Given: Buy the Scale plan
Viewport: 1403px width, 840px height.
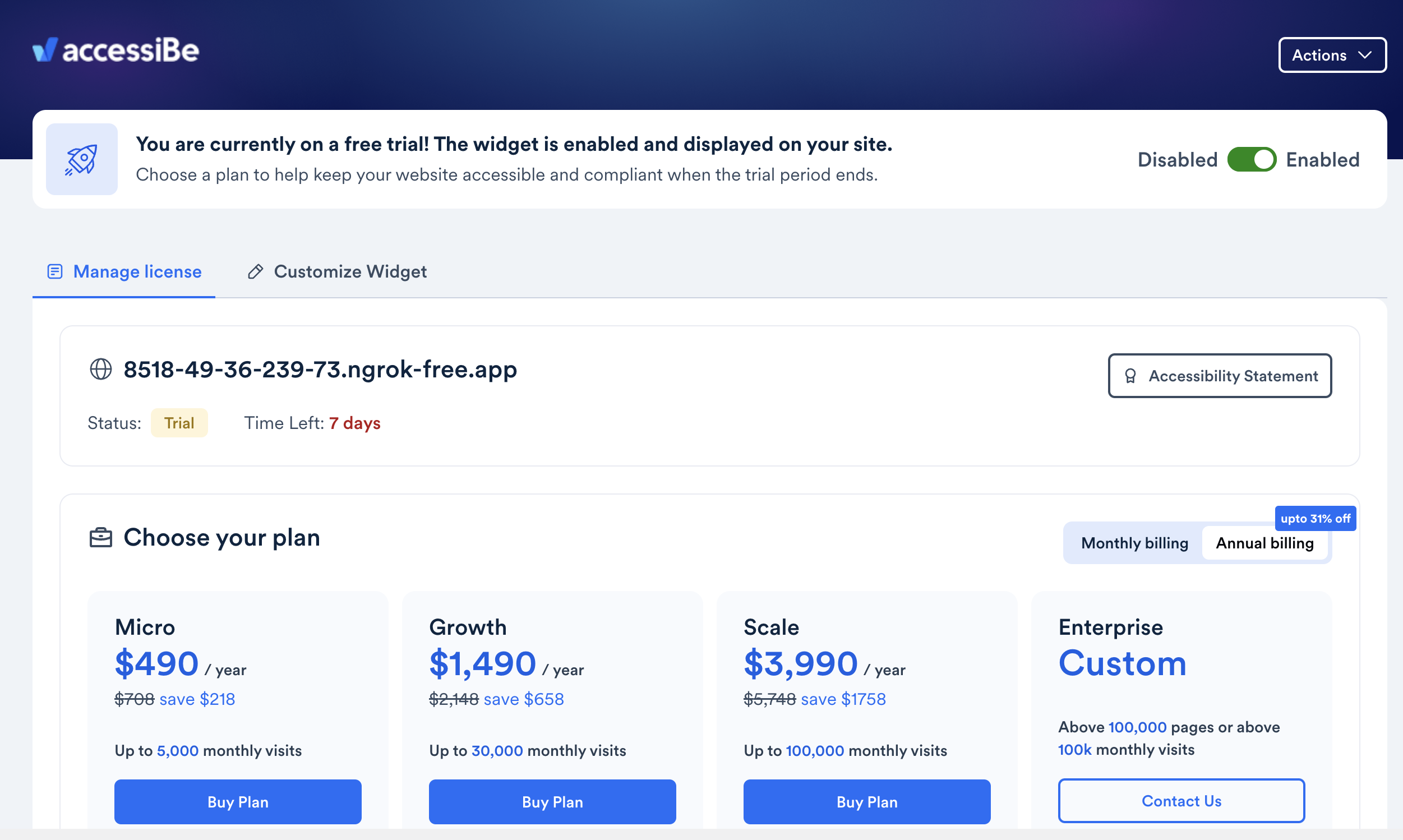Looking at the screenshot, I should pos(867,802).
